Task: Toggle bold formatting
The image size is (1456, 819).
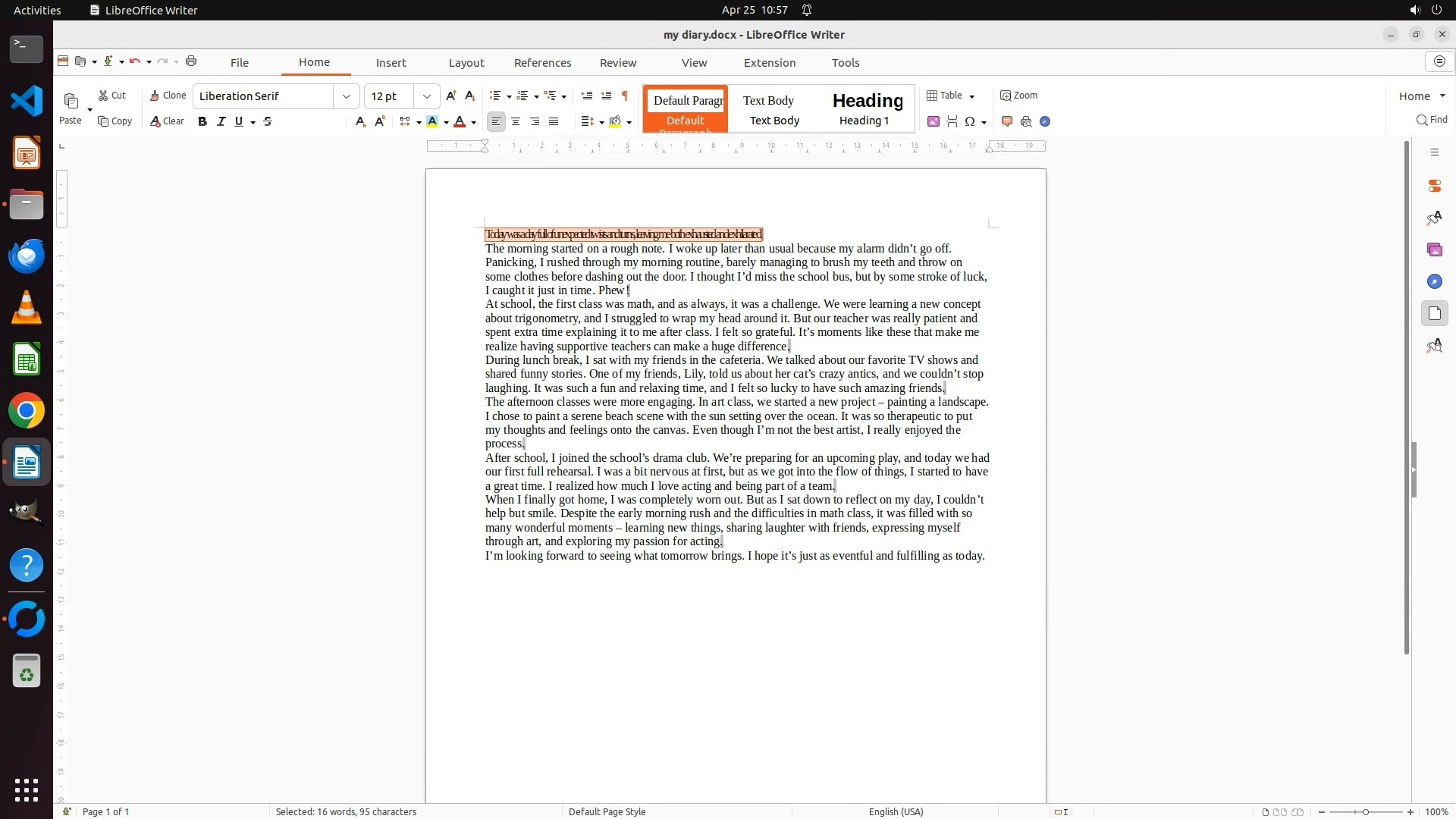Action: pyautogui.click(x=202, y=121)
